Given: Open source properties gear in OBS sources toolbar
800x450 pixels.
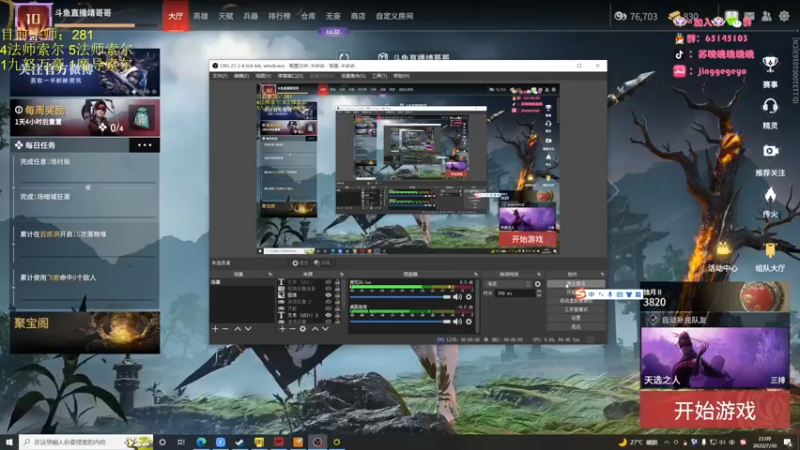Looking at the screenshot, I should click(x=303, y=329).
